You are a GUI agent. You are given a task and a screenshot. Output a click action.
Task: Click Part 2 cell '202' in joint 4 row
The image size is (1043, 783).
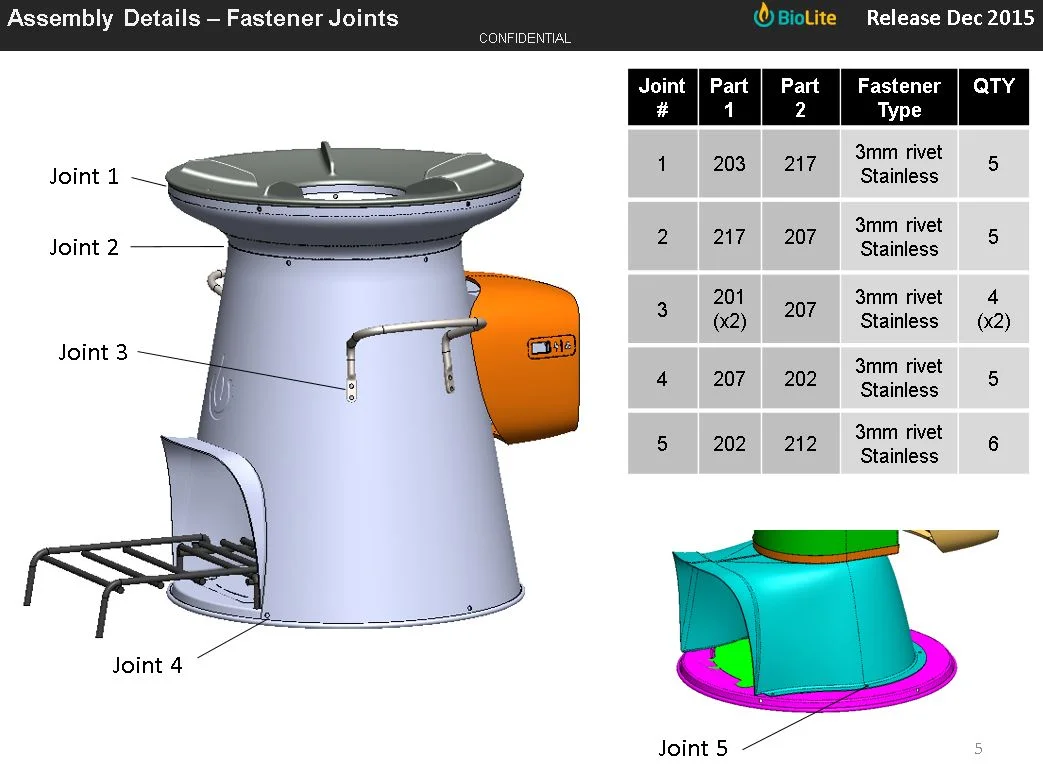coord(800,379)
